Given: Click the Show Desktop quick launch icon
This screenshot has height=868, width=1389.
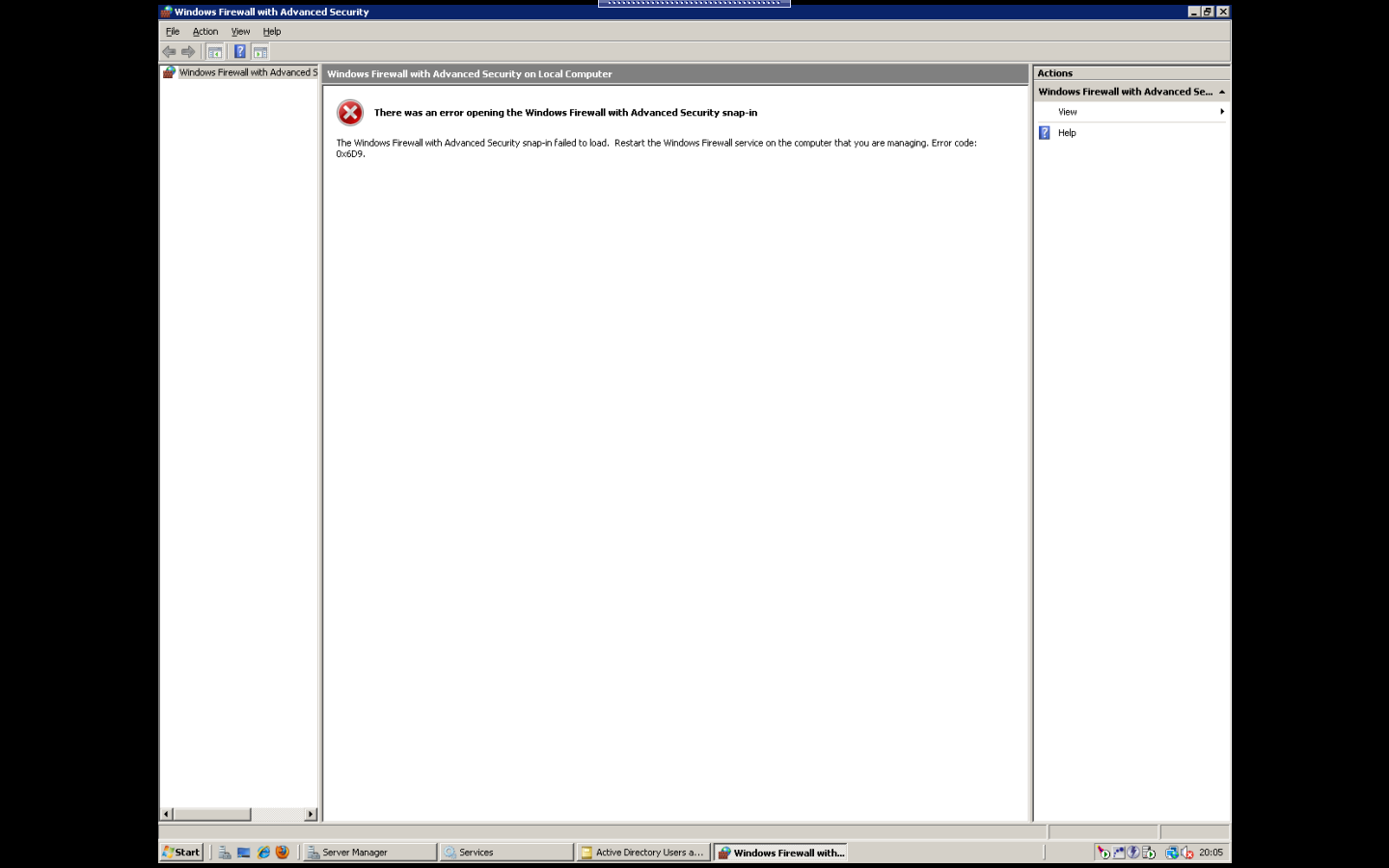Looking at the screenshot, I should tap(244, 853).
